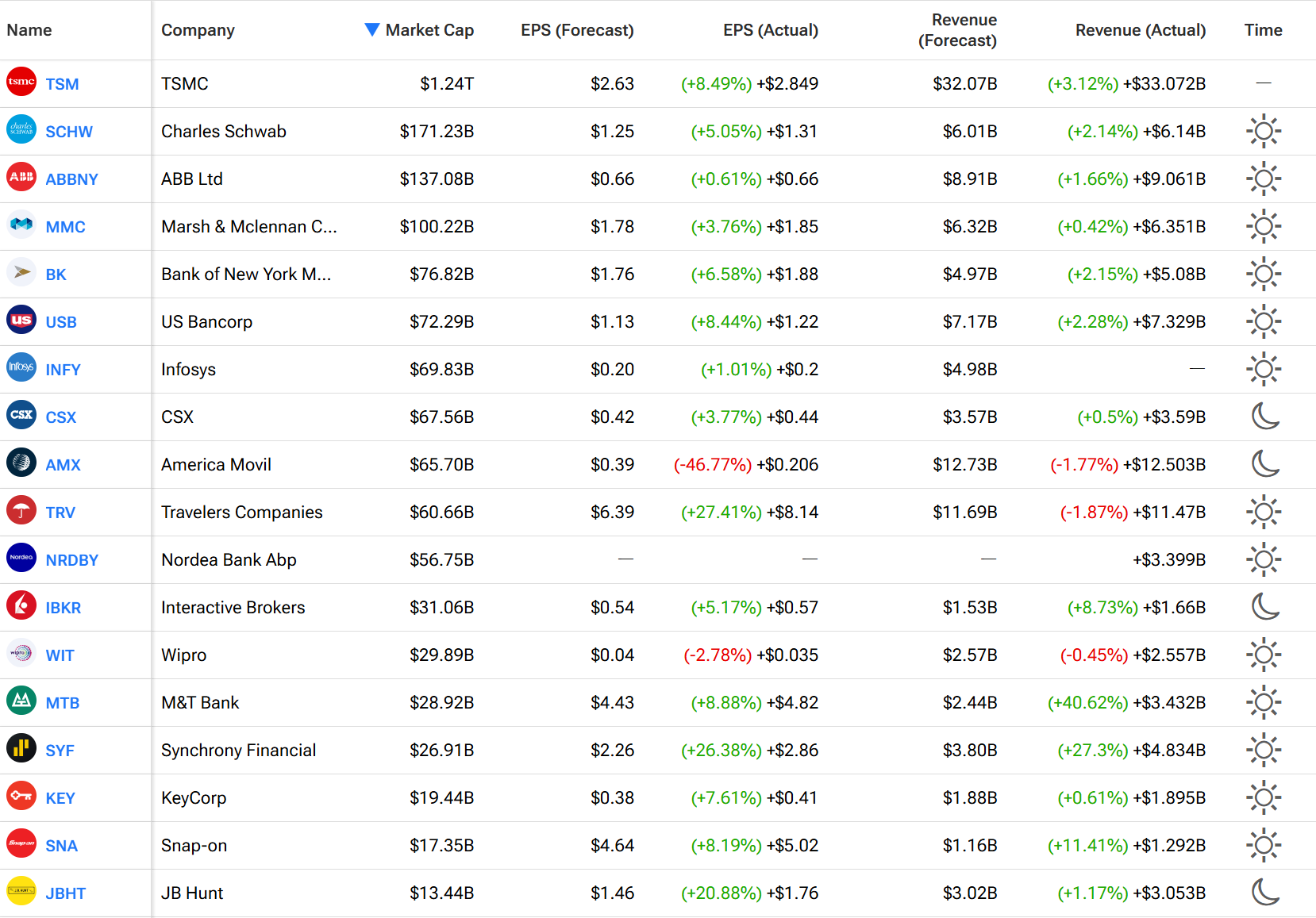Open the TSM ticker link
This screenshot has width=1316, height=918.
[62, 84]
